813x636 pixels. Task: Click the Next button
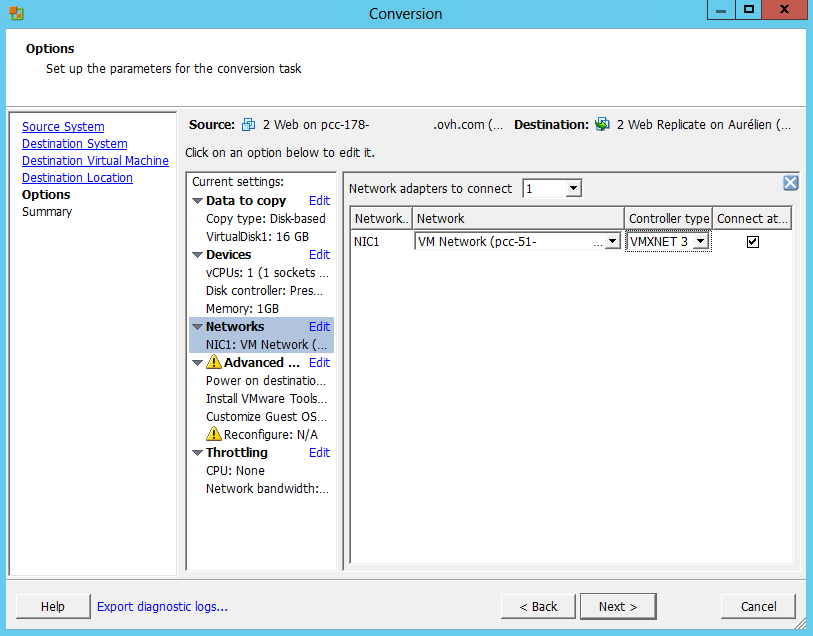coord(617,606)
